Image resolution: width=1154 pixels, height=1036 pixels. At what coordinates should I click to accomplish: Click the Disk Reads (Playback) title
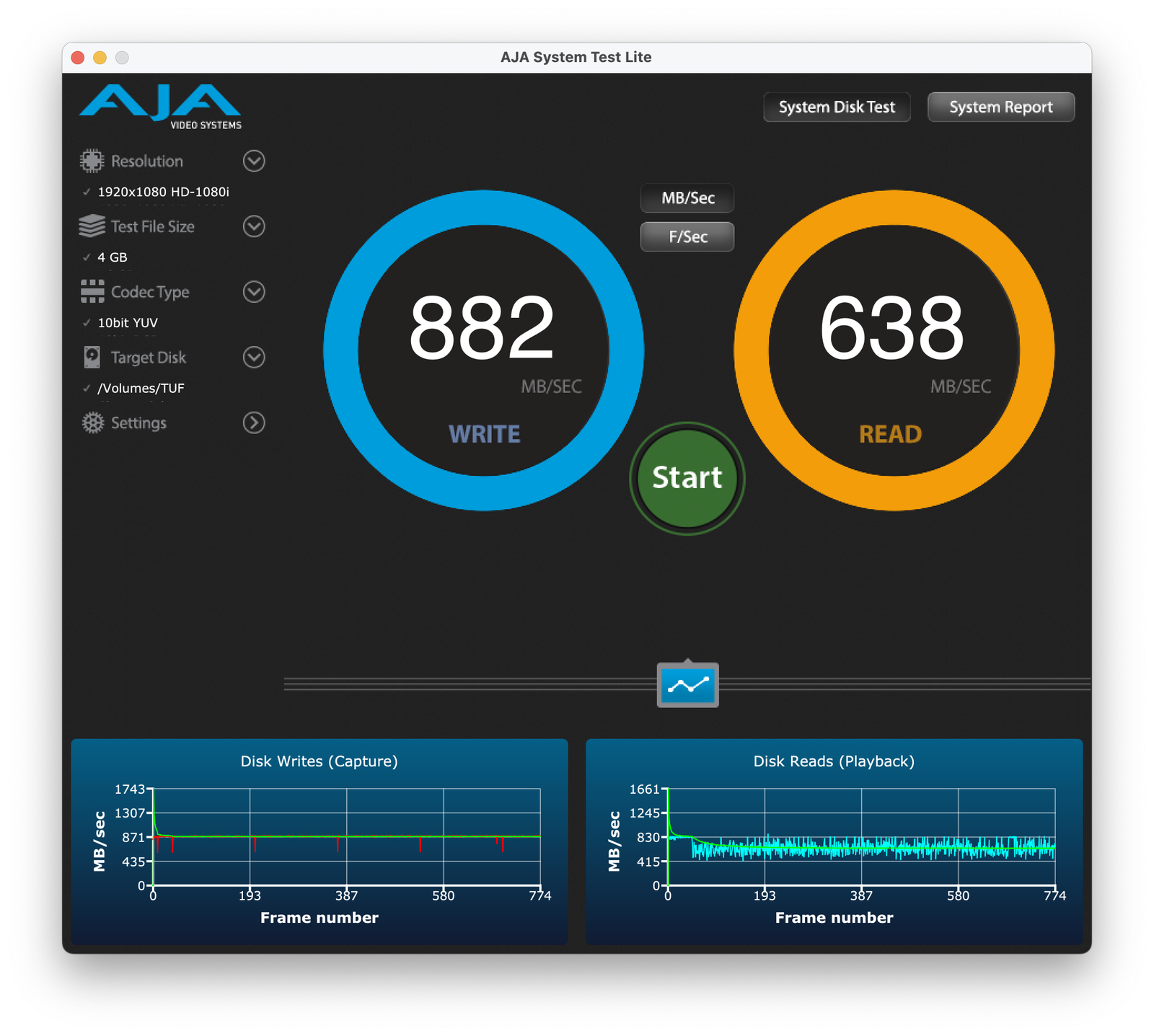[834, 761]
